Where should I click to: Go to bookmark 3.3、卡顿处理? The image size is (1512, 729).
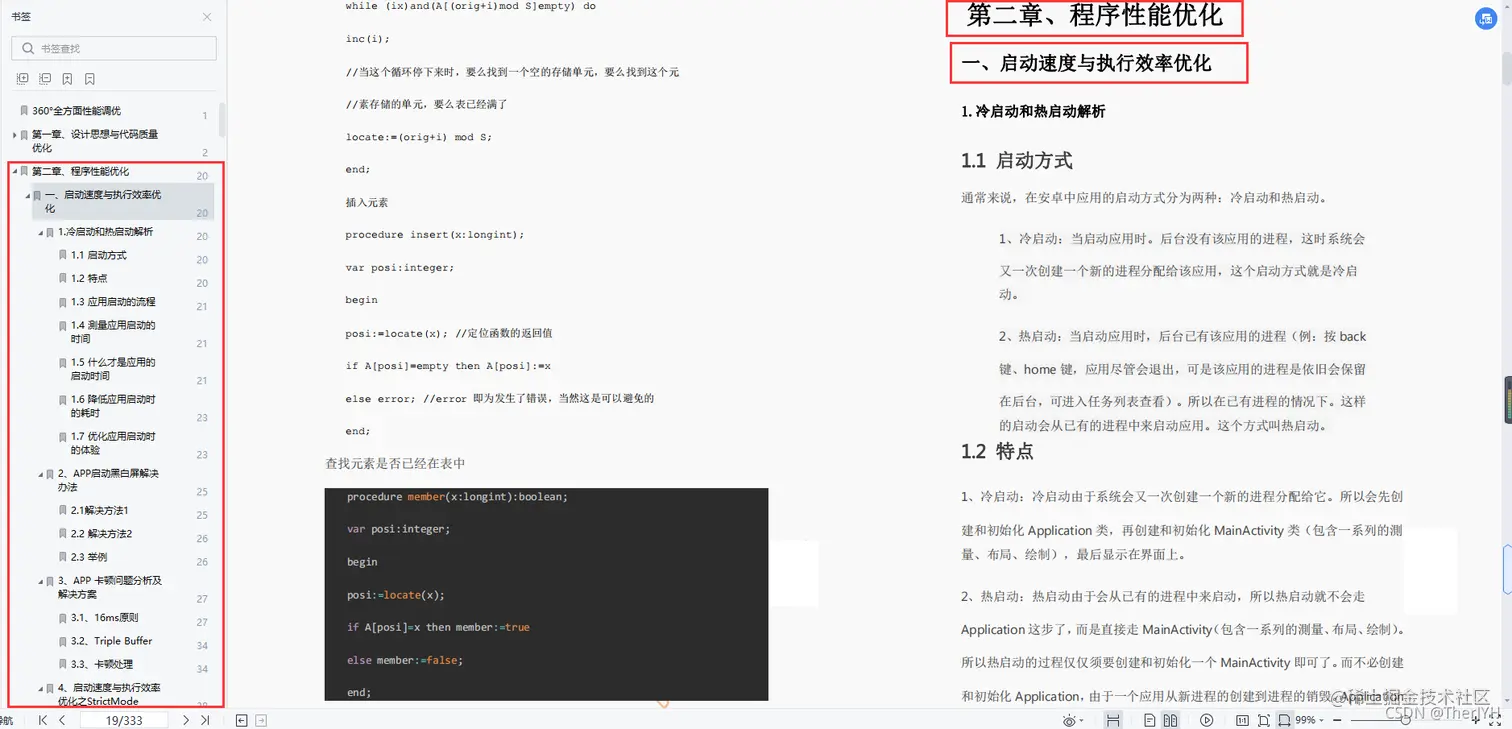click(x=102, y=664)
